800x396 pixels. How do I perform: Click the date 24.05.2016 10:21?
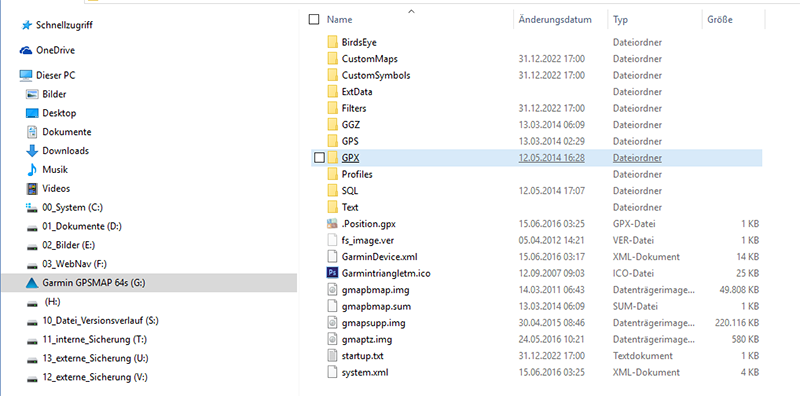pyautogui.click(x=552, y=339)
